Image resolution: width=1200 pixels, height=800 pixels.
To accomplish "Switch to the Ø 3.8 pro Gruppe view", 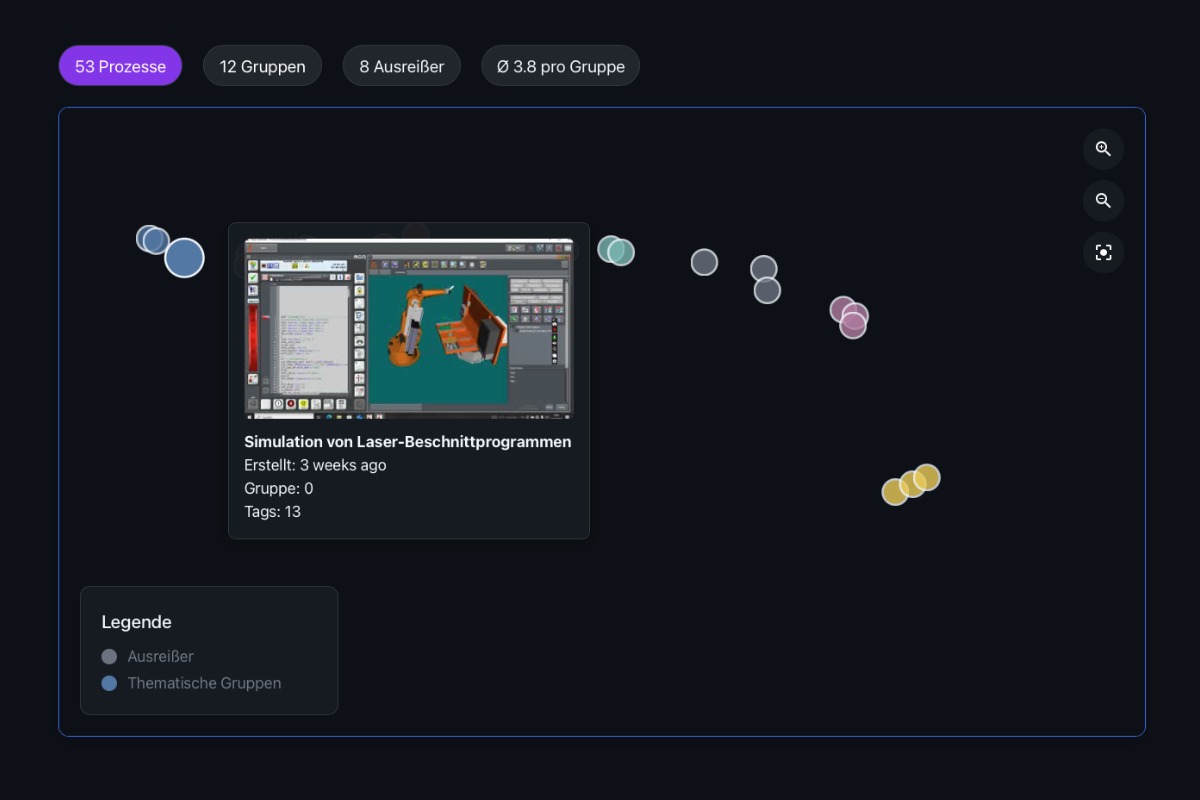I will pyautogui.click(x=560, y=65).
